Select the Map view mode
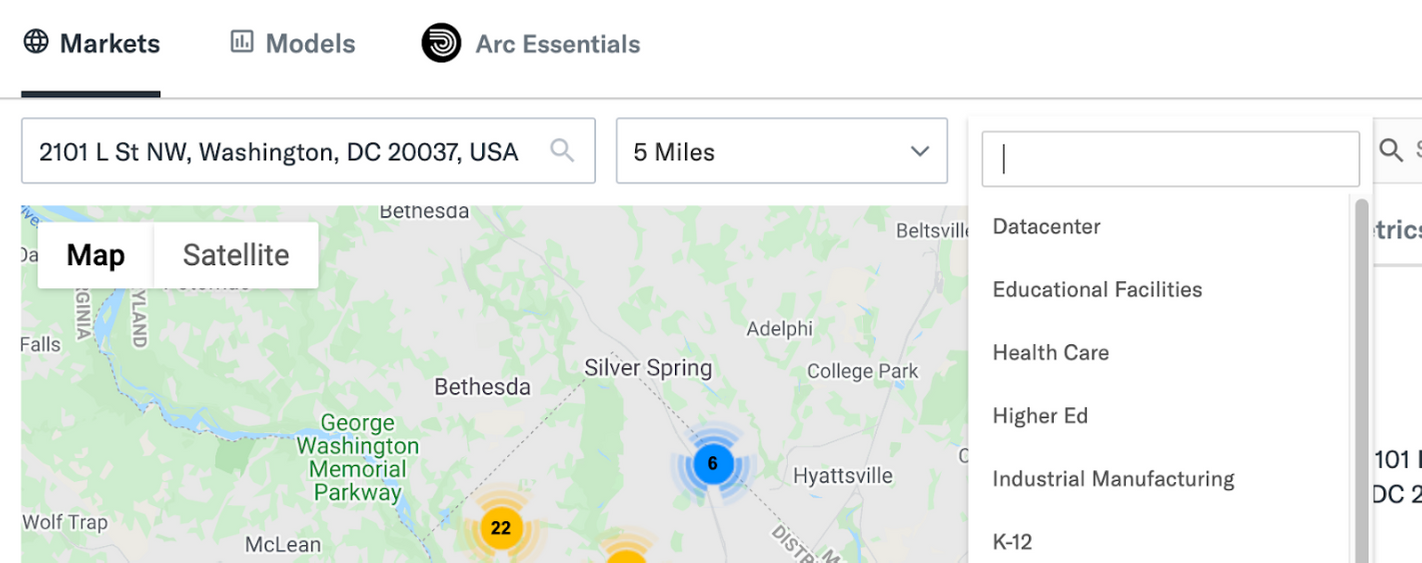This screenshot has width=1422, height=563. pos(96,255)
